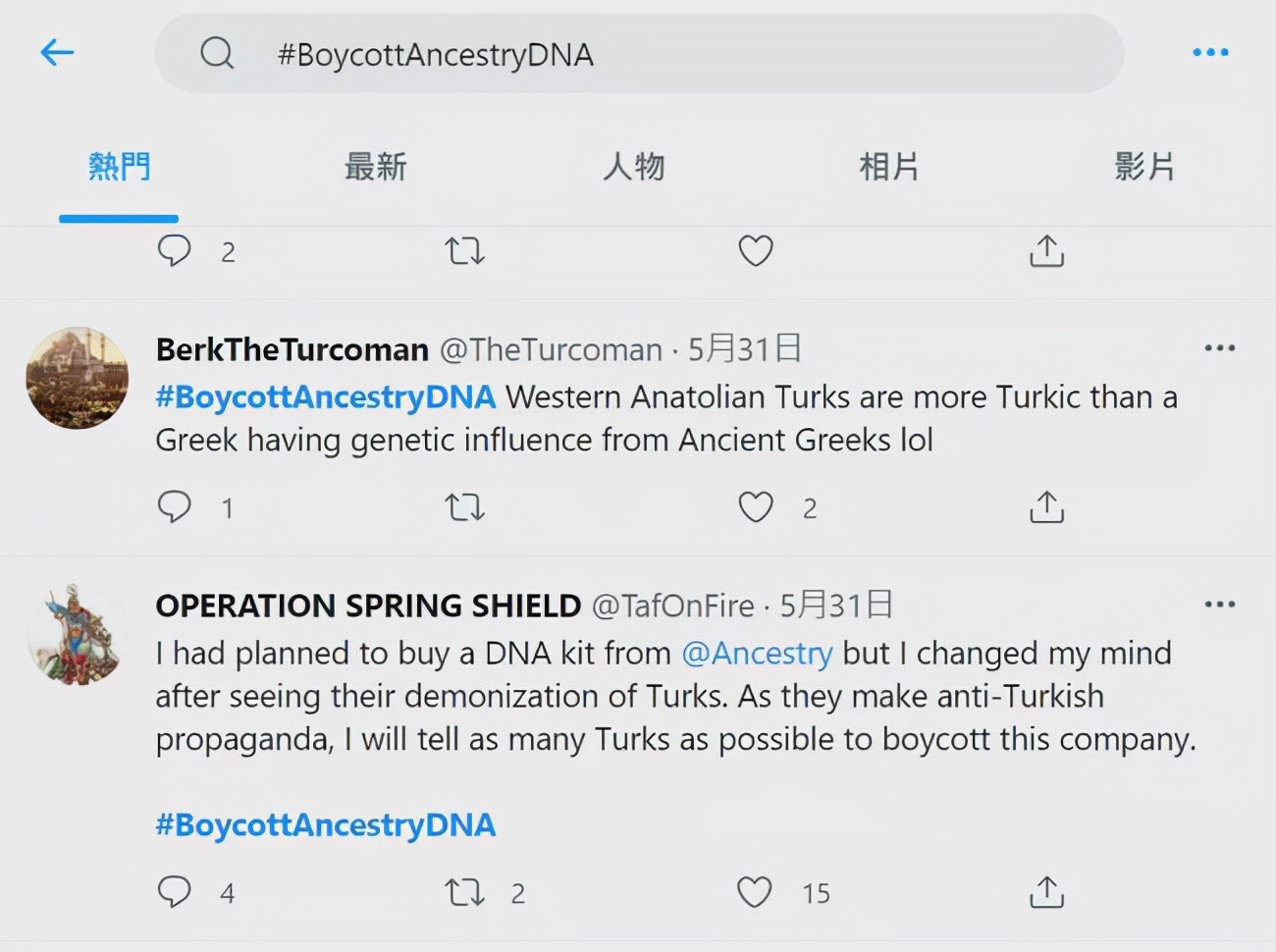Open the @Ancestry mention link

[x=757, y=654]
